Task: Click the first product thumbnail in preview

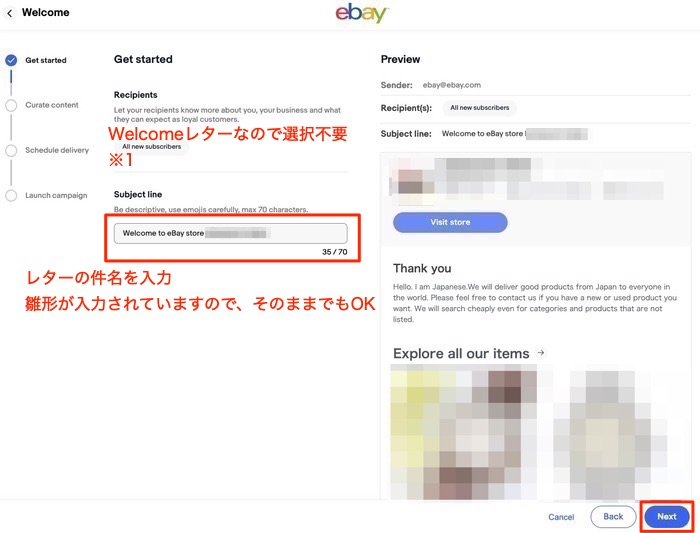Action: (x=463, y=432)
